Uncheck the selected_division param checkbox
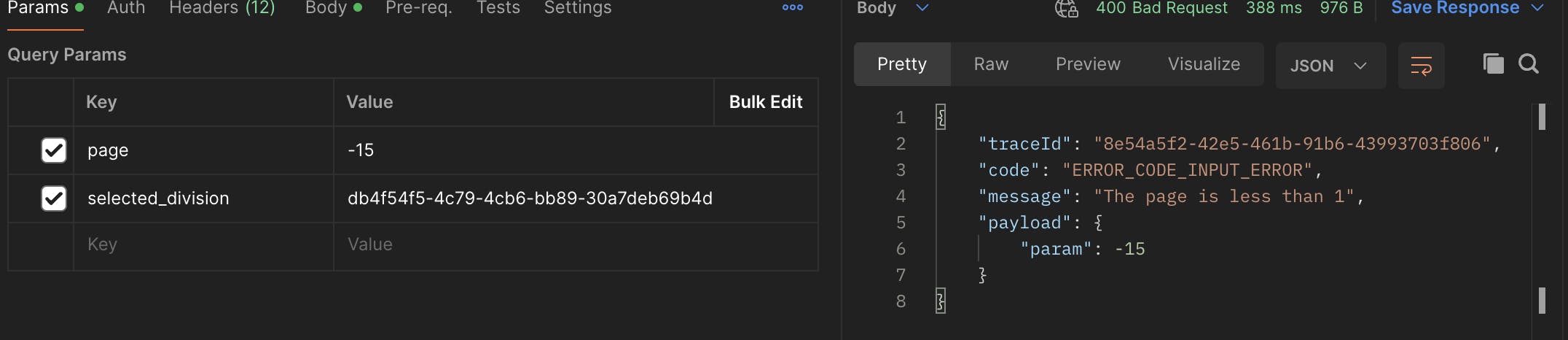 (54, 198)
